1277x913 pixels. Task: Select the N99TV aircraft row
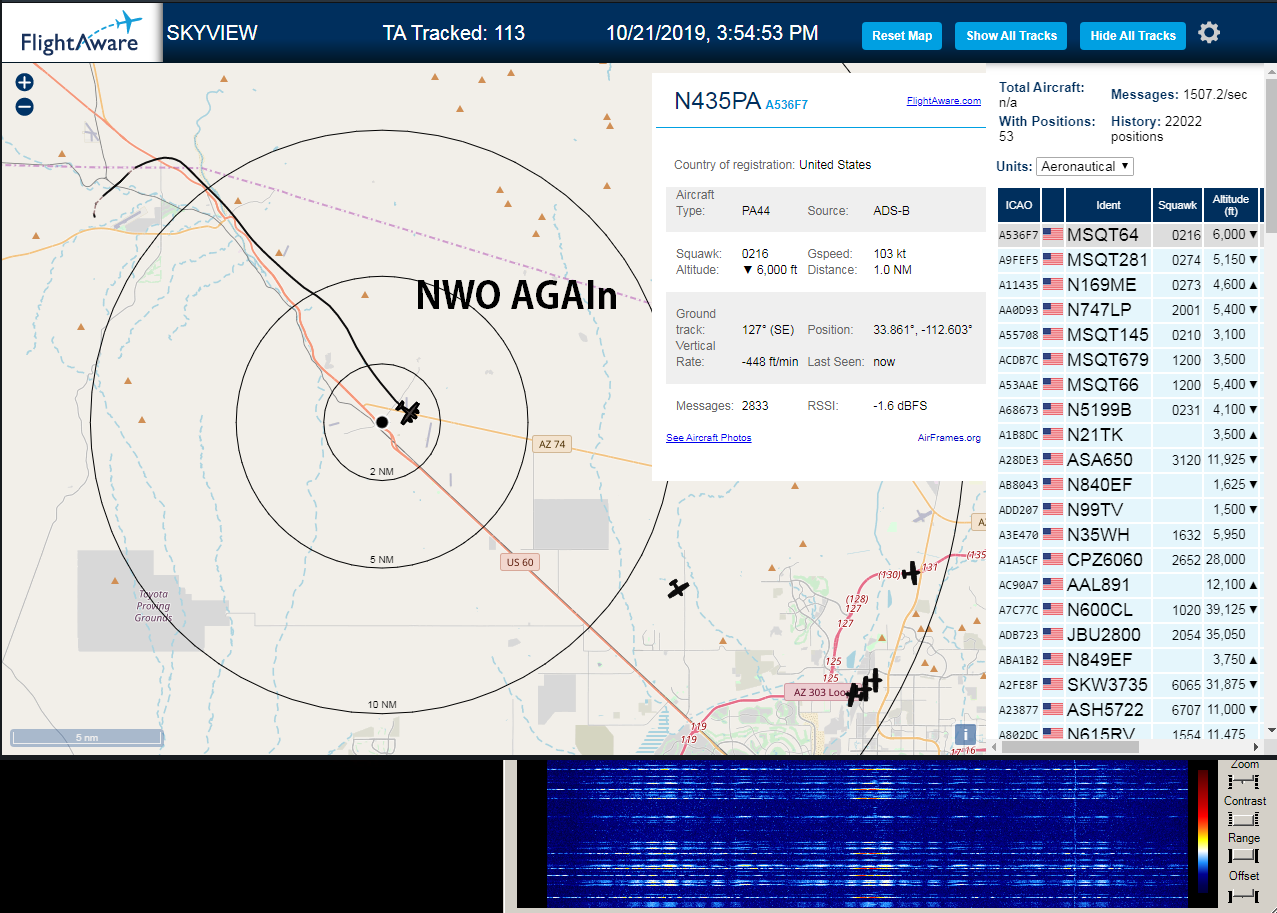[x=1129, y=509]
